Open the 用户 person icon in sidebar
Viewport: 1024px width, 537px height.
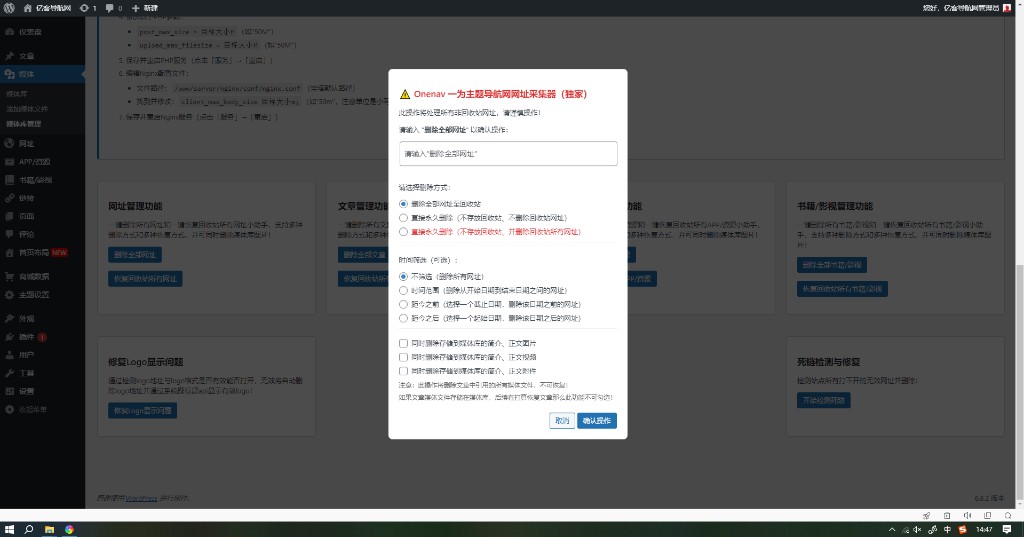click(x=9, y=355)
